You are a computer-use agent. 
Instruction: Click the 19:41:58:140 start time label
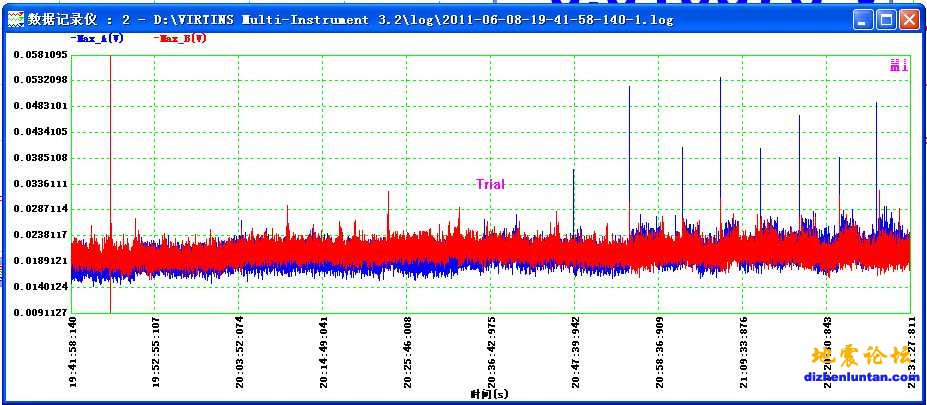pyautogui.click(x=72, y=353)
